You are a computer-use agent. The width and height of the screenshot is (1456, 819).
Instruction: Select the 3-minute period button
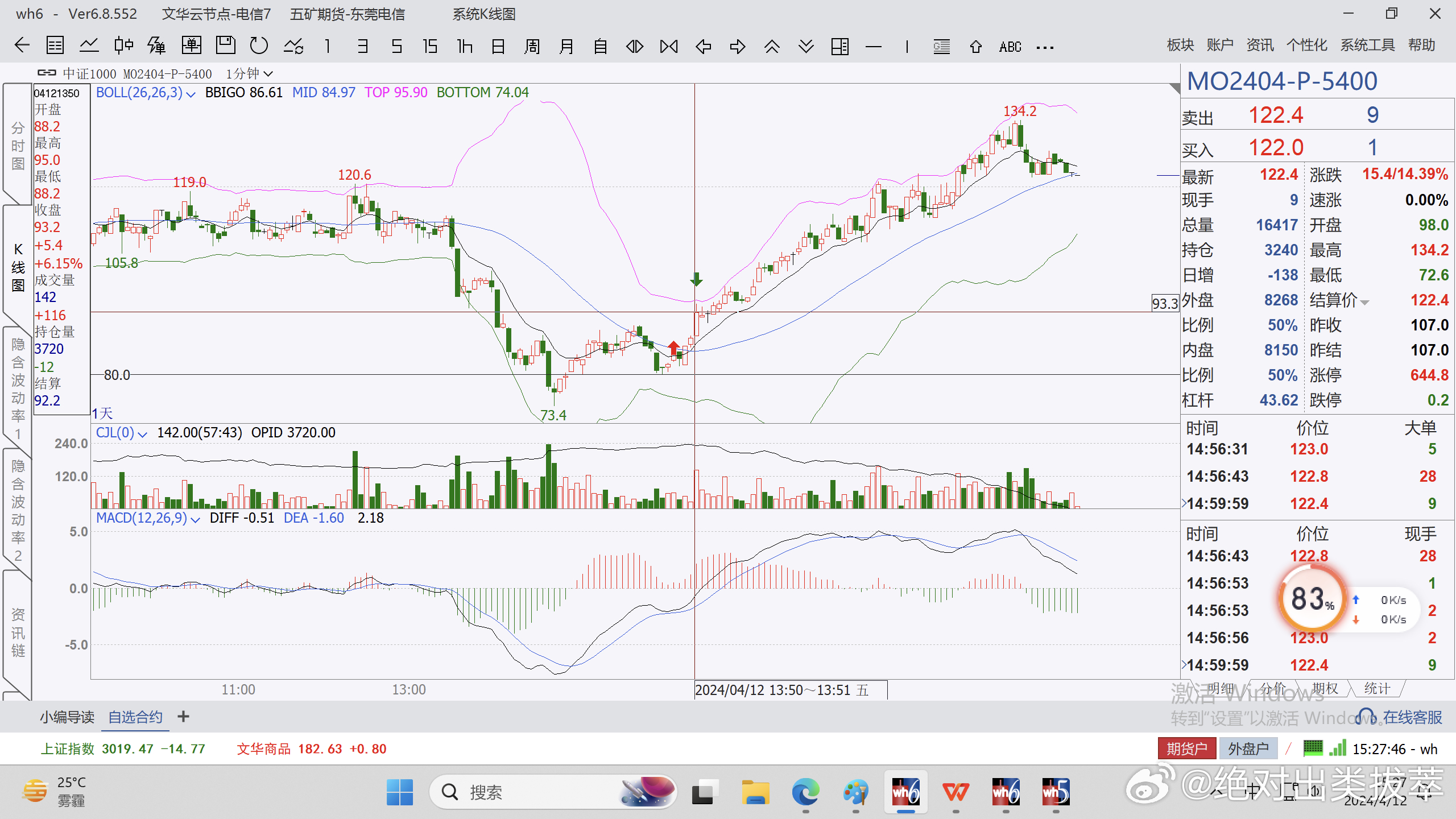coord(362,46)
